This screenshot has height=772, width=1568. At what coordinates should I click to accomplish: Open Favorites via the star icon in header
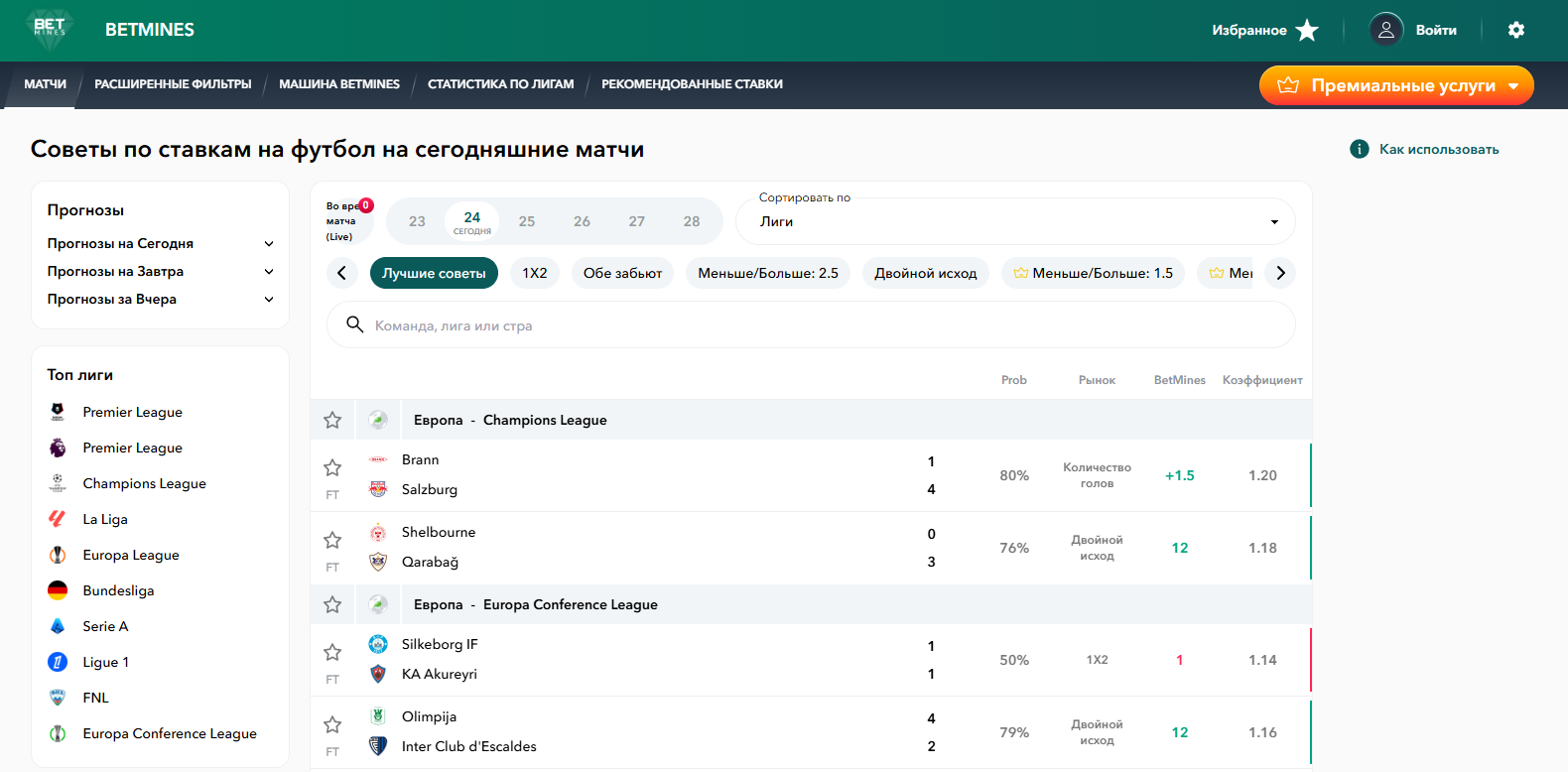(x=1307, y=30)
